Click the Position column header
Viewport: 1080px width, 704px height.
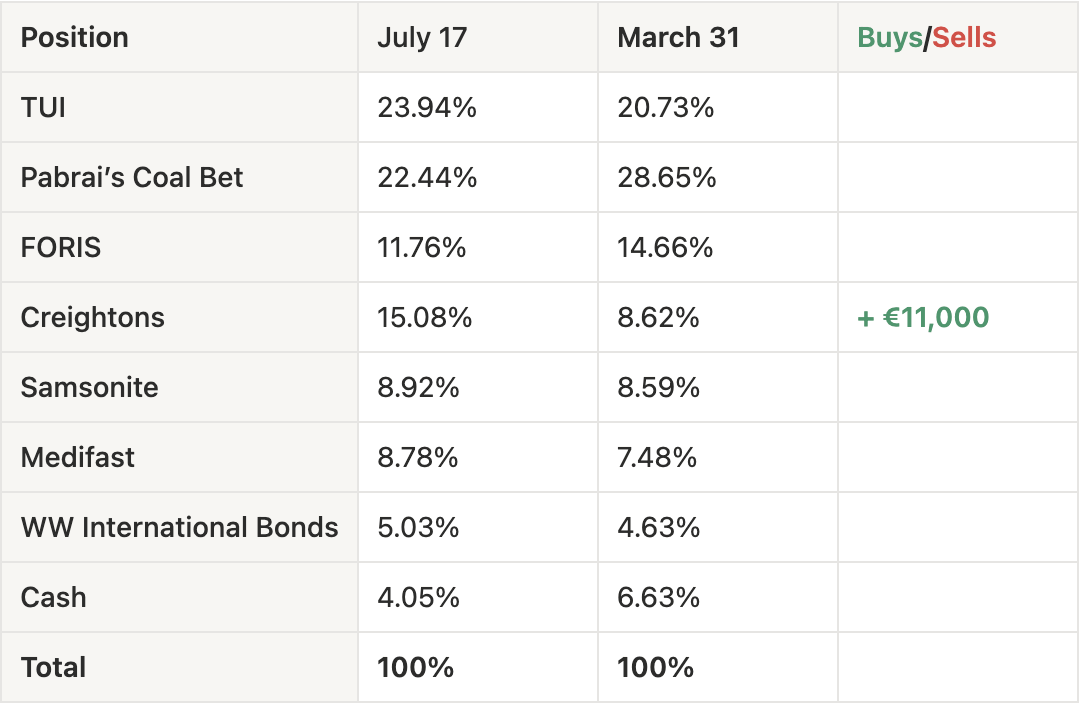pyautogui.click(x=74, y=37)
